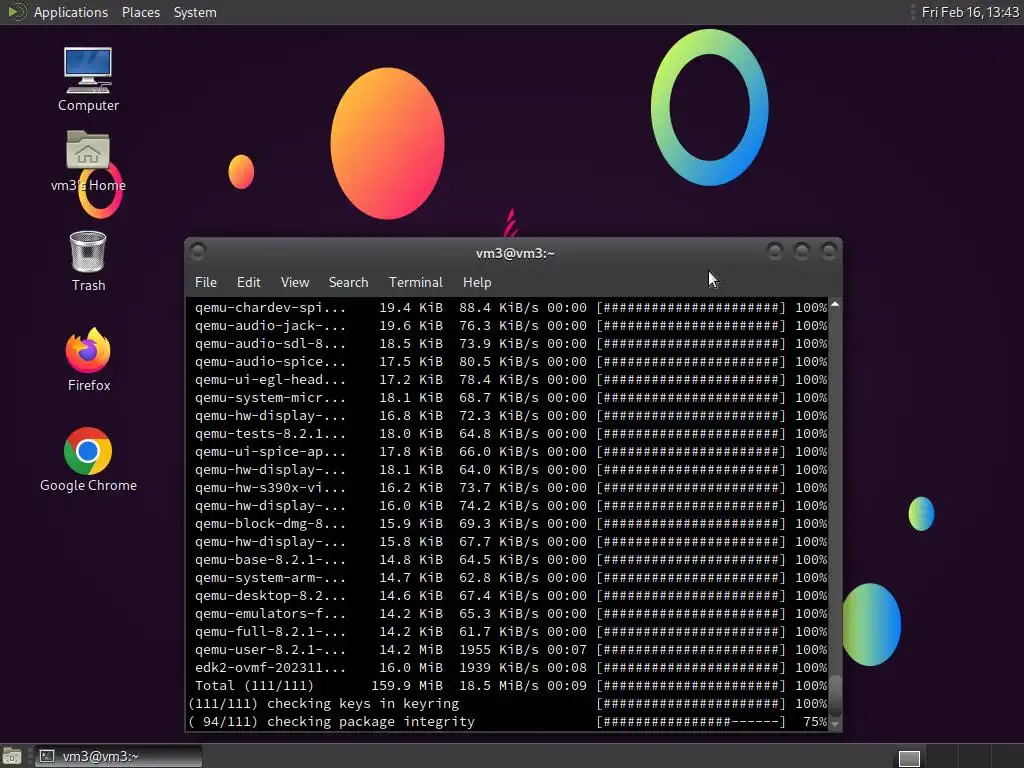
Task: Click the checking keys in keyring line
Action: click(507, 704)
